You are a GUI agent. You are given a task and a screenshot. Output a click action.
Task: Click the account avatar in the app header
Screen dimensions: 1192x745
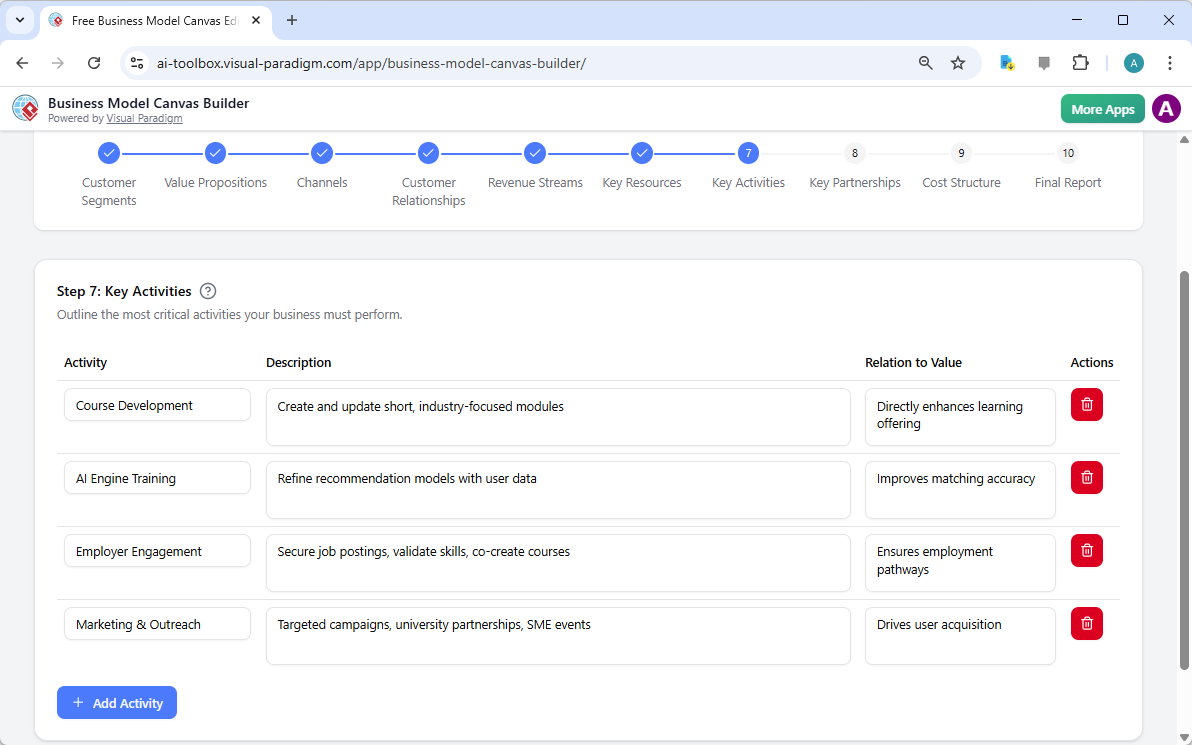pos(1166,108)
